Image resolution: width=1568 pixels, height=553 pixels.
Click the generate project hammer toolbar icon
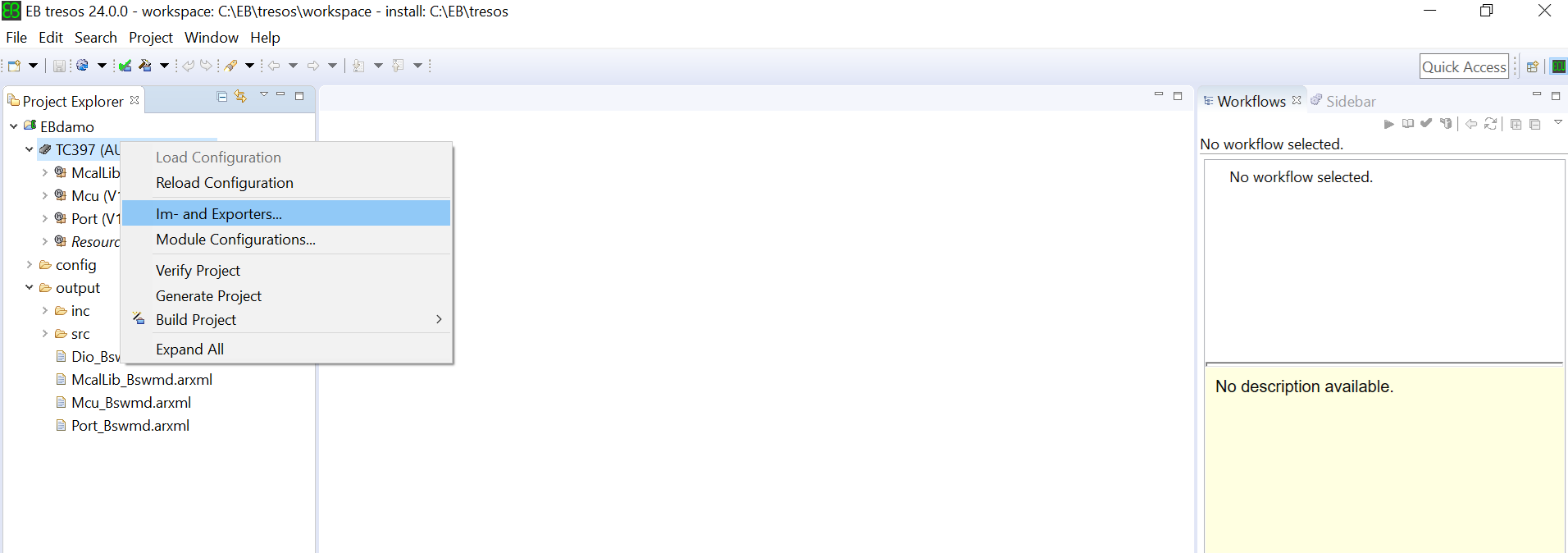(145, 66)
